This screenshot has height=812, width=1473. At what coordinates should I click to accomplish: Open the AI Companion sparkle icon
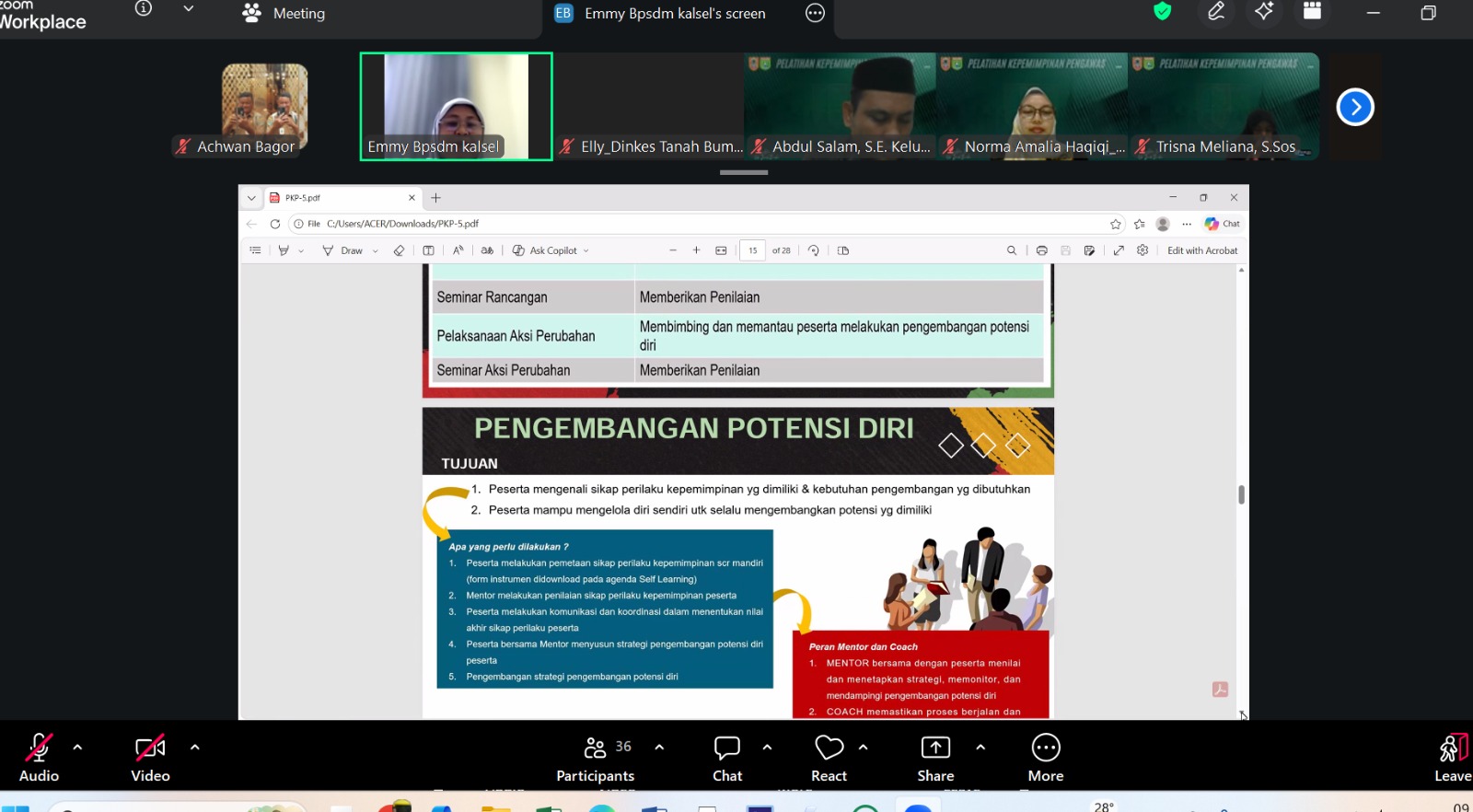(x=1264, y=11)
